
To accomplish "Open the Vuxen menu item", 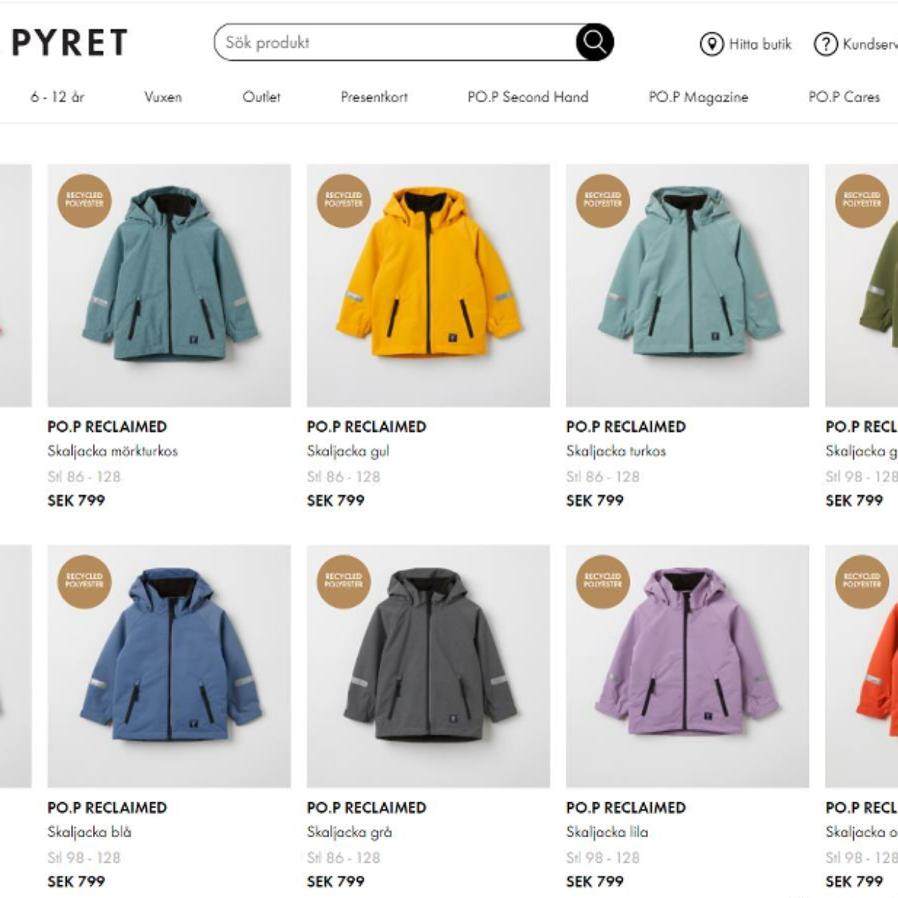I will coord(163,97).
